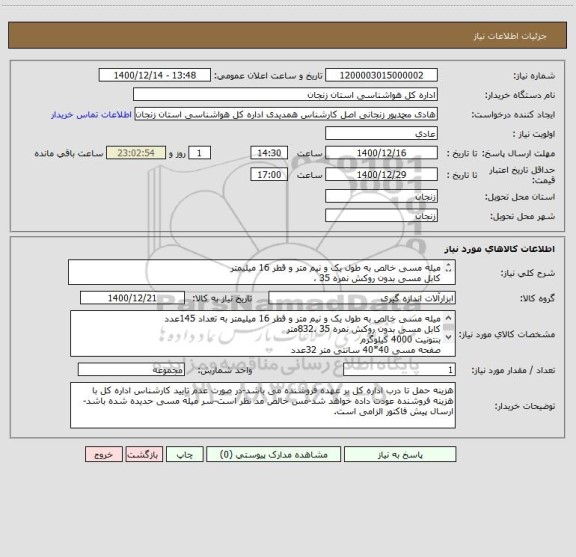Viewport: 576px width, 557px height.
Task: Click the announcement date field 1400/12/14 - 13:48
Action: click(x=155, y=75)
